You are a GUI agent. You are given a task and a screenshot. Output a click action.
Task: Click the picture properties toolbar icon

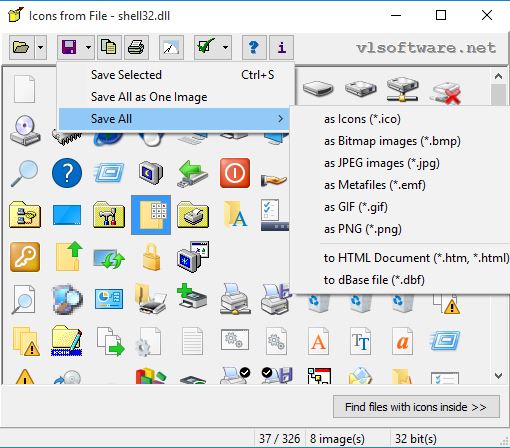(x=171, y=47)
